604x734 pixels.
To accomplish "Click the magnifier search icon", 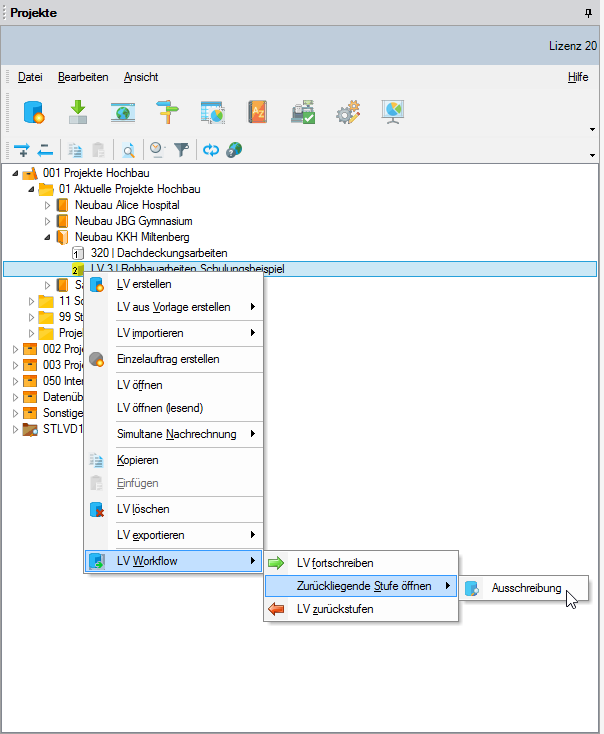I will 128,150.
